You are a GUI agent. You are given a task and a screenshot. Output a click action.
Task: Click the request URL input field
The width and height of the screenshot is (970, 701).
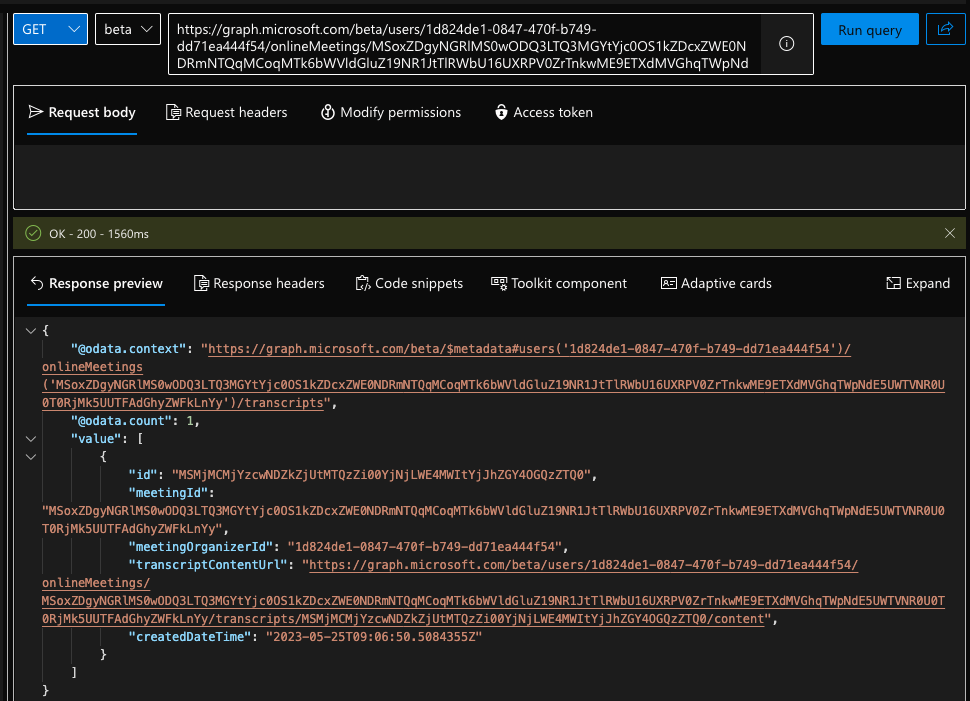pyautogui.click(x=464, y=46)
